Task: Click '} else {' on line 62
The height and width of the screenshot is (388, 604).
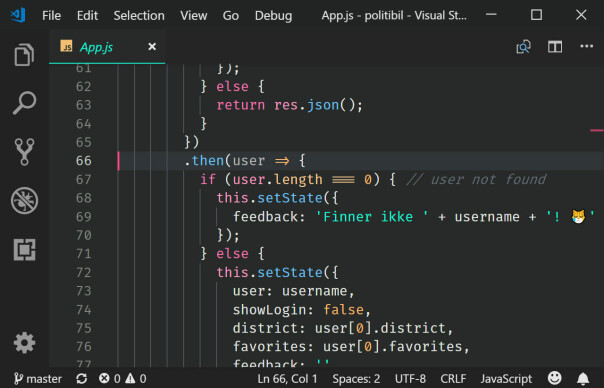Action: click(233, 87)
